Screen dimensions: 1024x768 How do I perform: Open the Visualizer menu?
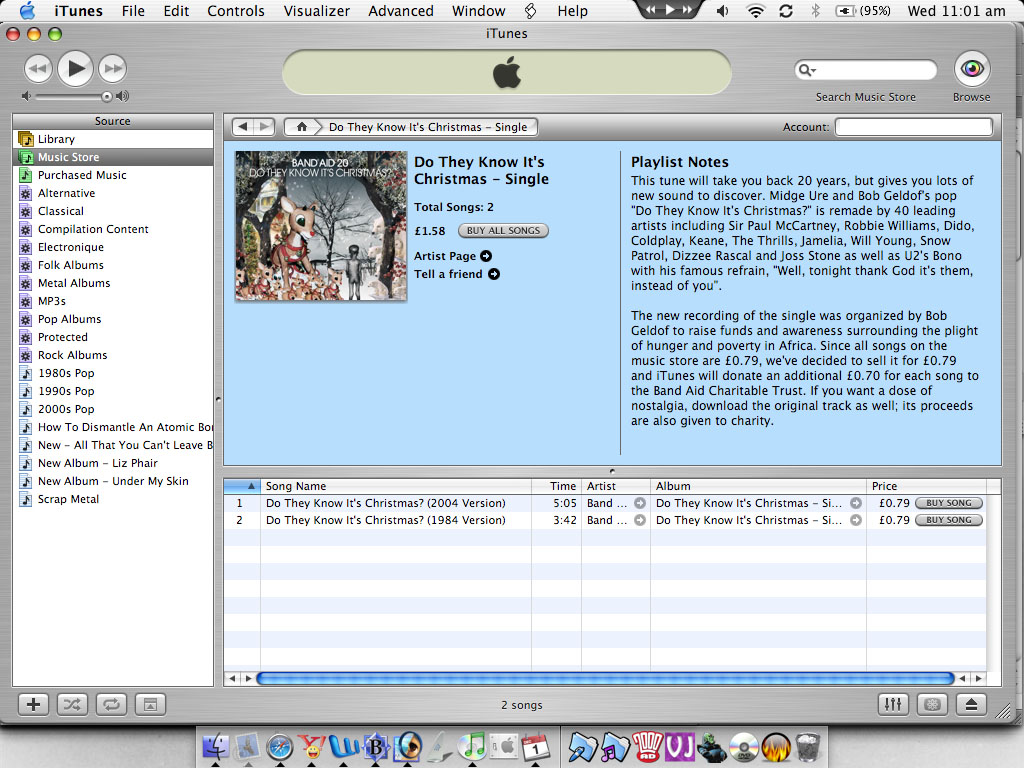pyautogui.click(x=317, y=11)
